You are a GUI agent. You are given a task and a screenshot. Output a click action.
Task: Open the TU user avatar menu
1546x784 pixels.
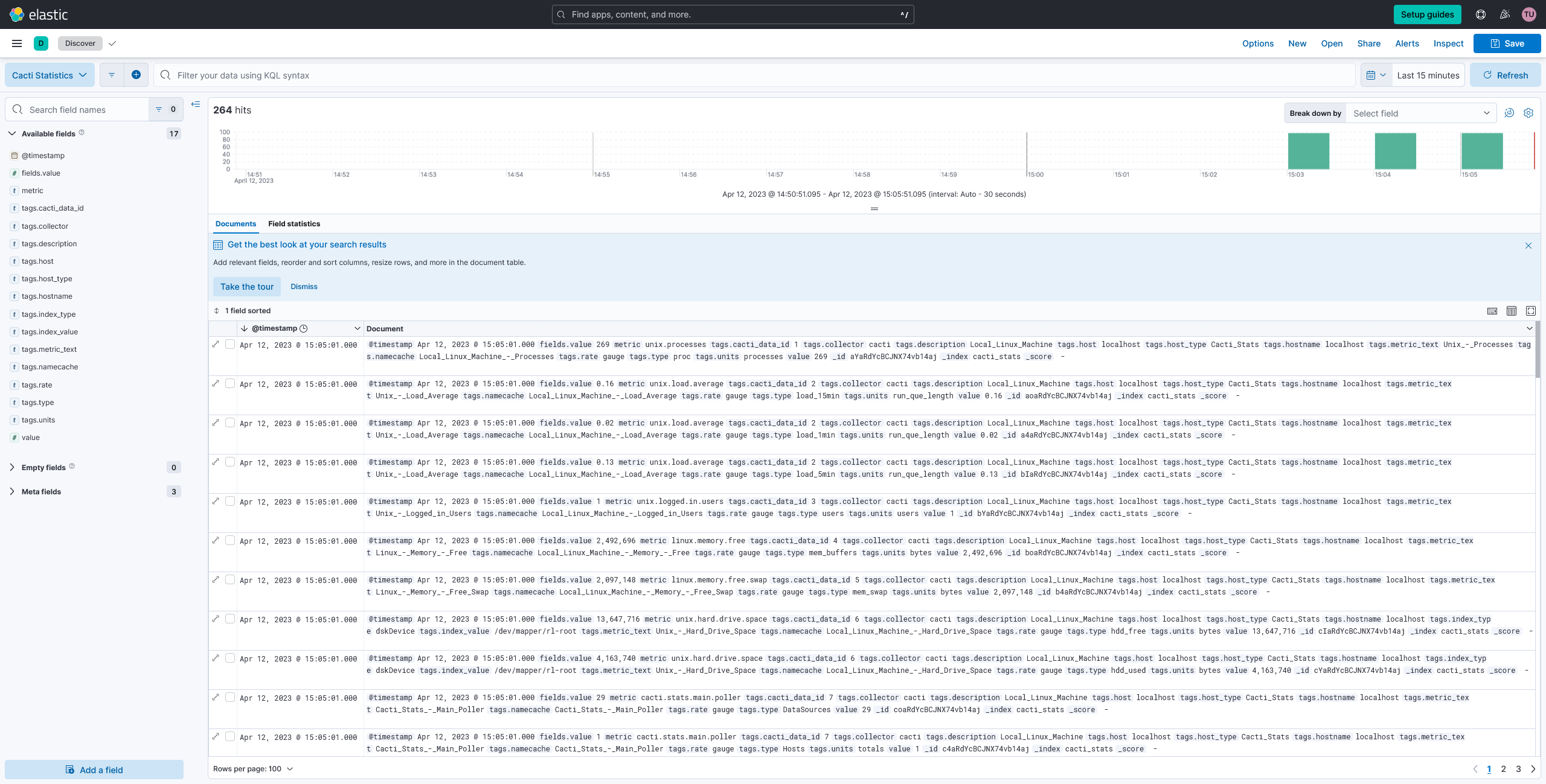point(1528,14)
